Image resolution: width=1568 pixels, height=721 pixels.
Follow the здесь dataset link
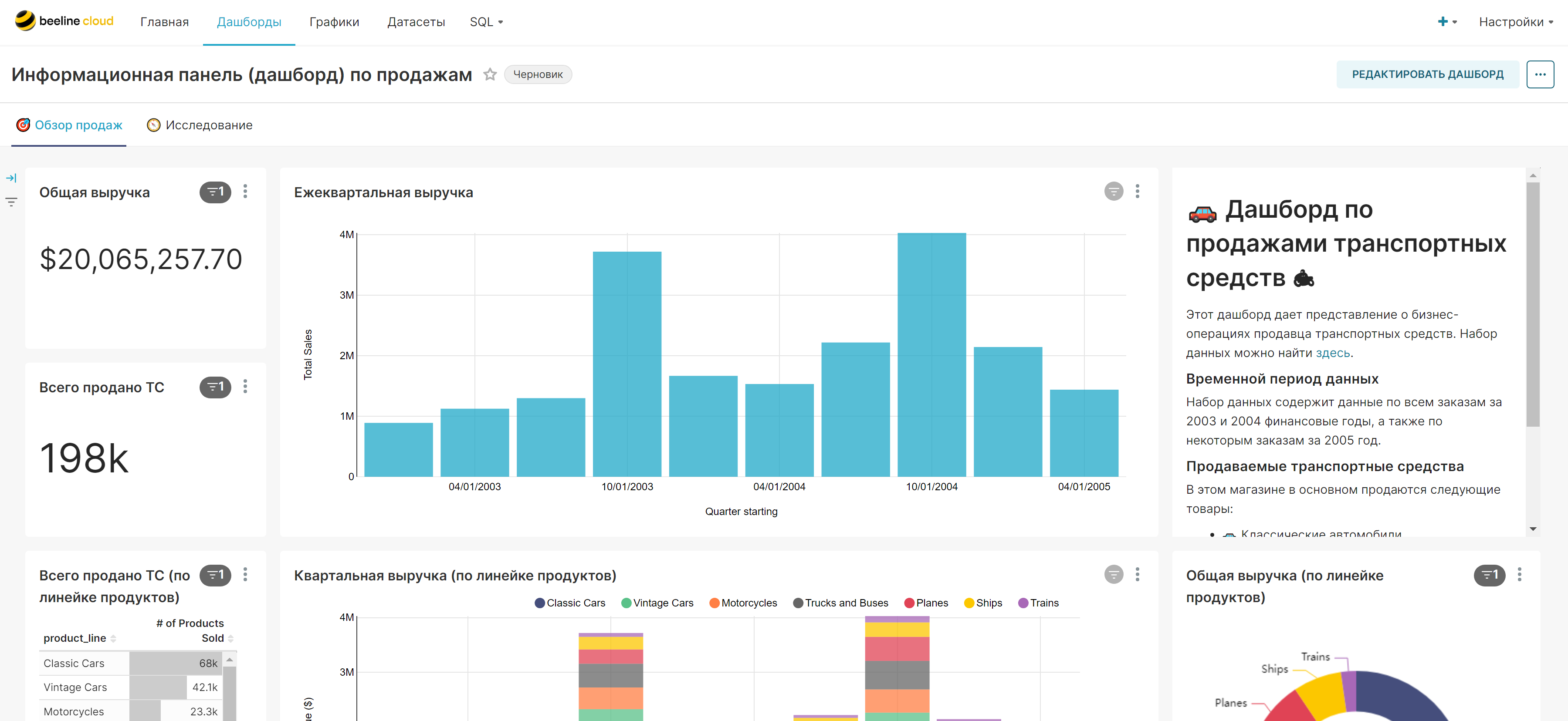[x=1332, y=353]
